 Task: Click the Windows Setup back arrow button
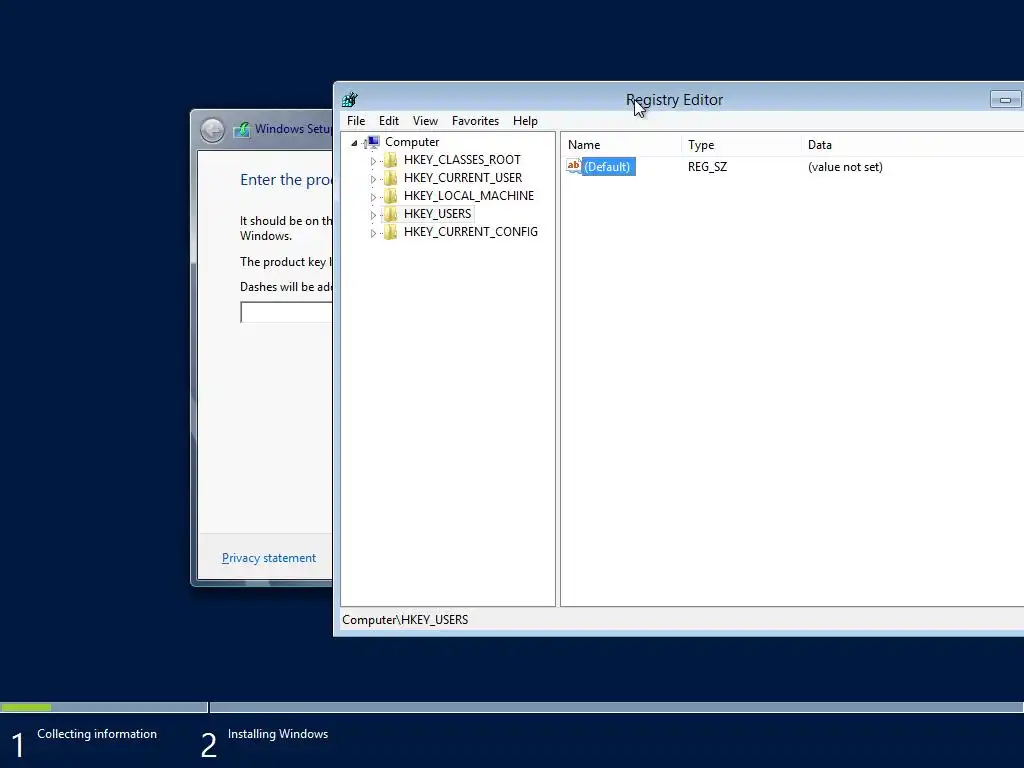[x=212, y=130]
